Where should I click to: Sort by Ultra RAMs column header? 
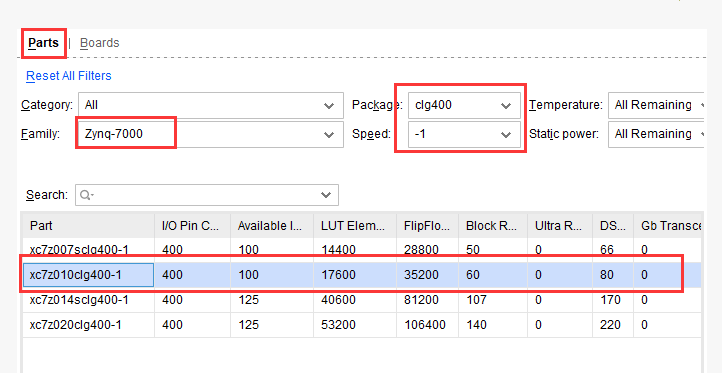click(x=560, y=226)
